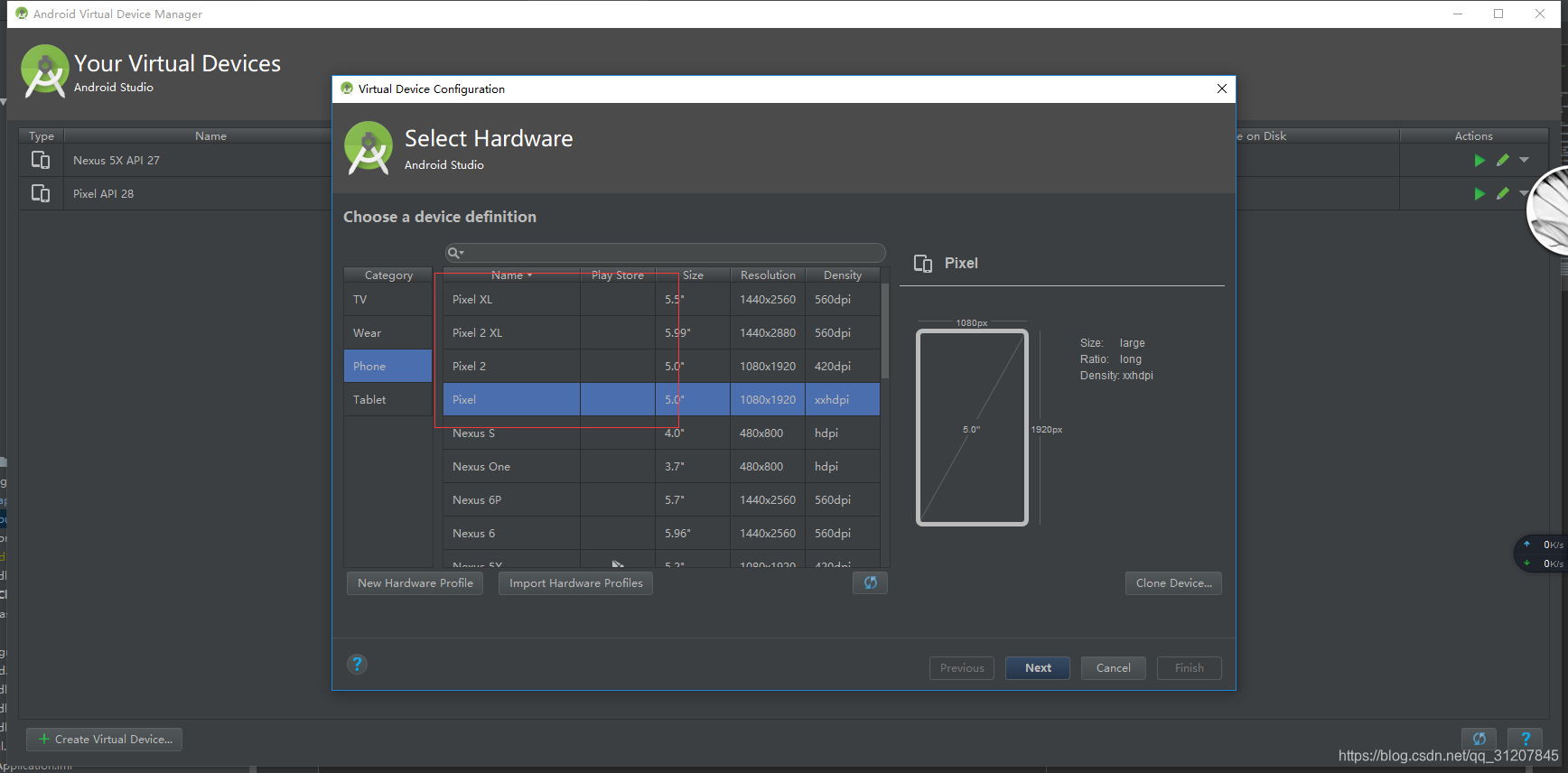
Task: Click the device type icon for Pixel API 28
Action: [x=41, y=193]
